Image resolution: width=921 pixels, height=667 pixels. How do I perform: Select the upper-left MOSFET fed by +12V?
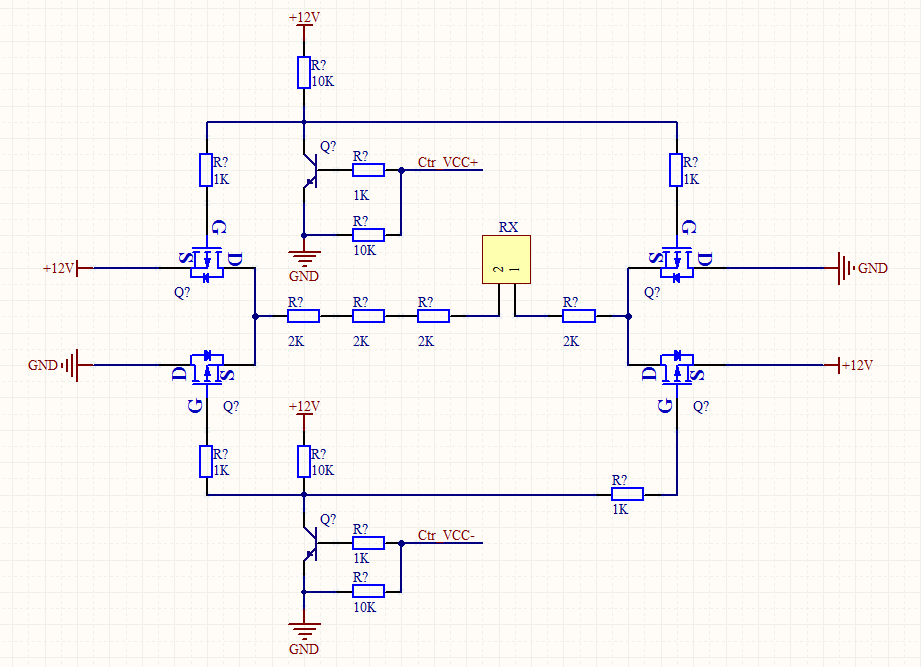(207, 263)
